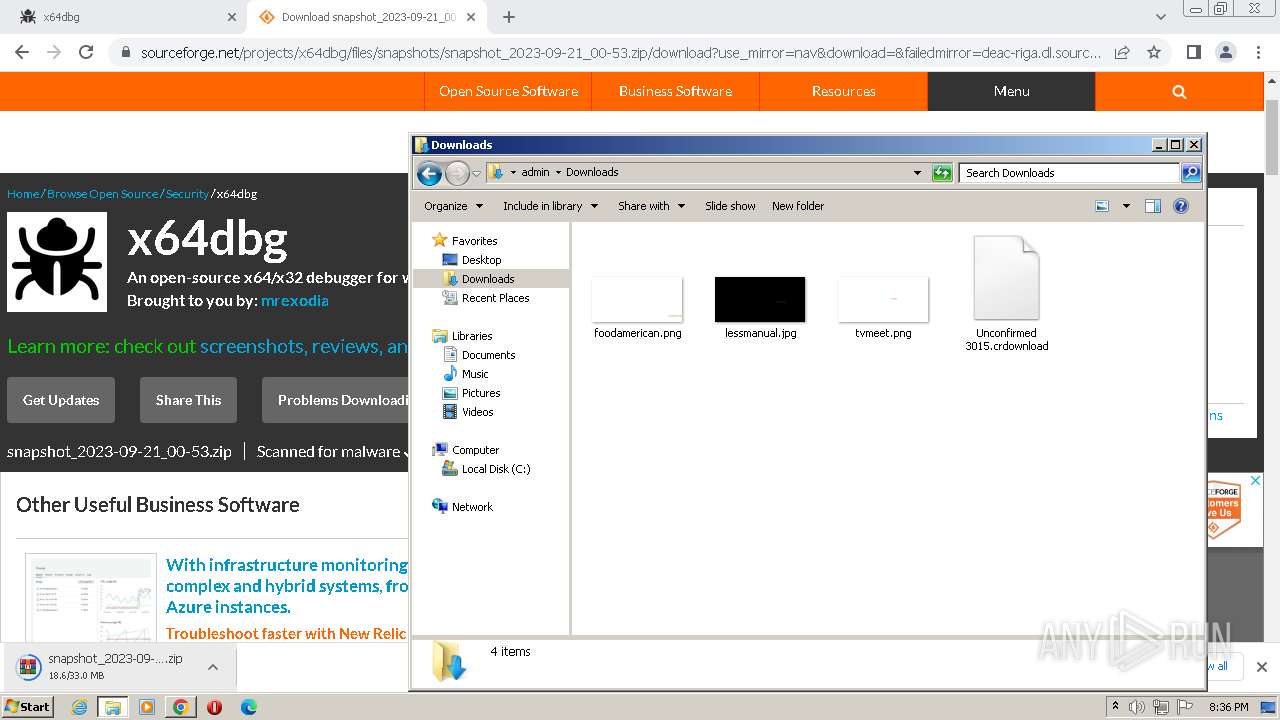Image resolution: width=1280 pixels, height=720 pixels.
Task: Open Resources menu on SourceForge
Action: (843, 91)
